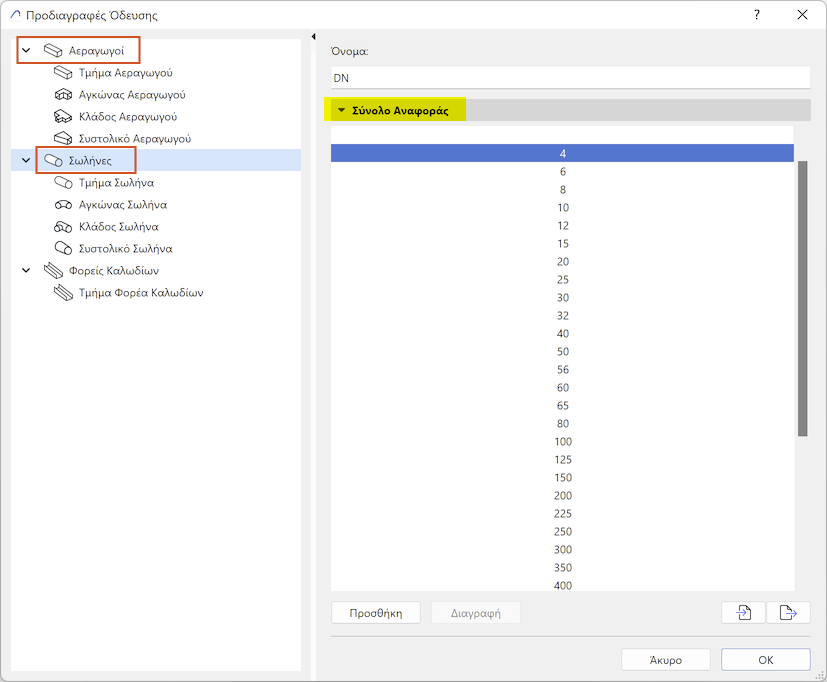Click the Αεραγωγοί duct category icon
The height and width of the screenshot is (682, 827).
pos(53,51)
